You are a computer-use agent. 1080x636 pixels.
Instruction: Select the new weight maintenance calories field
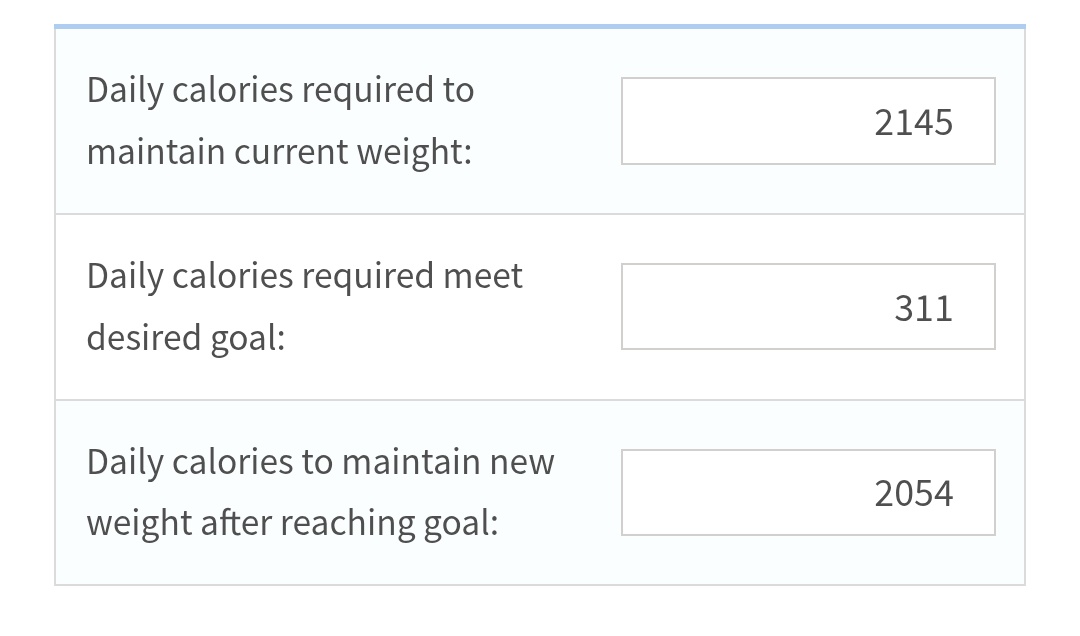pyautogui.click(x=808, y=493)
